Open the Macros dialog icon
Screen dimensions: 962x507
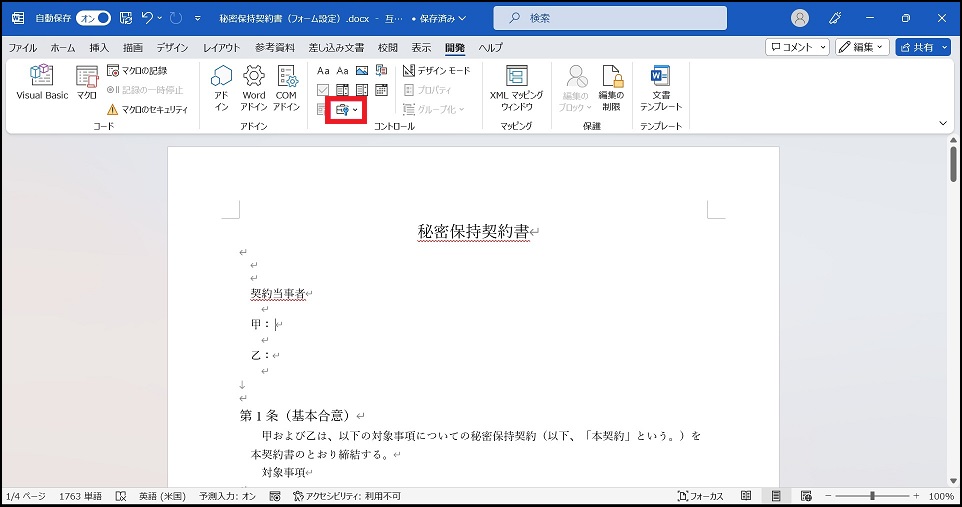[x=87, y=82]
